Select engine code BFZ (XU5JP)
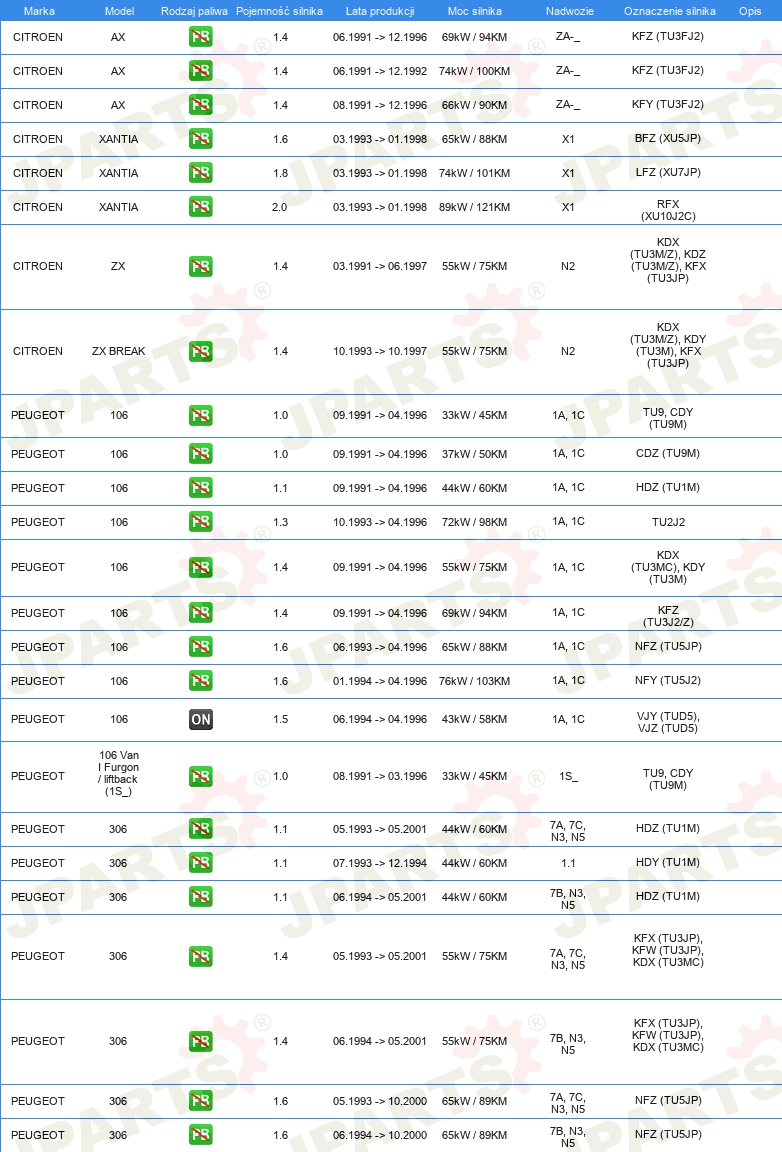This screenshot has height=1152, width=782. (x=668, y=138)
